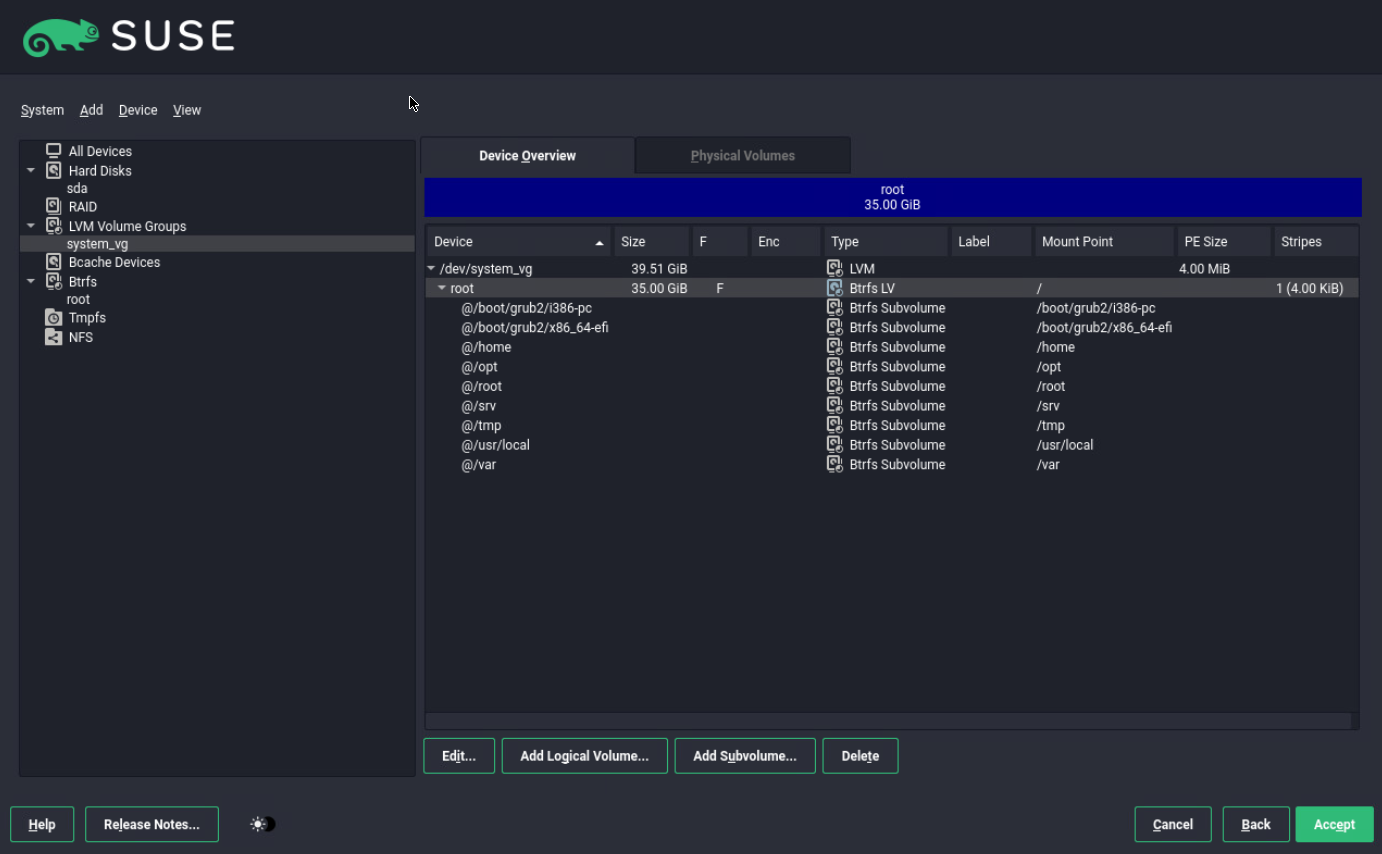Sort by the Mount Point column header
Image resolution: width=1382 pixels, height=854 pixels.
[x=1104, y=242]
